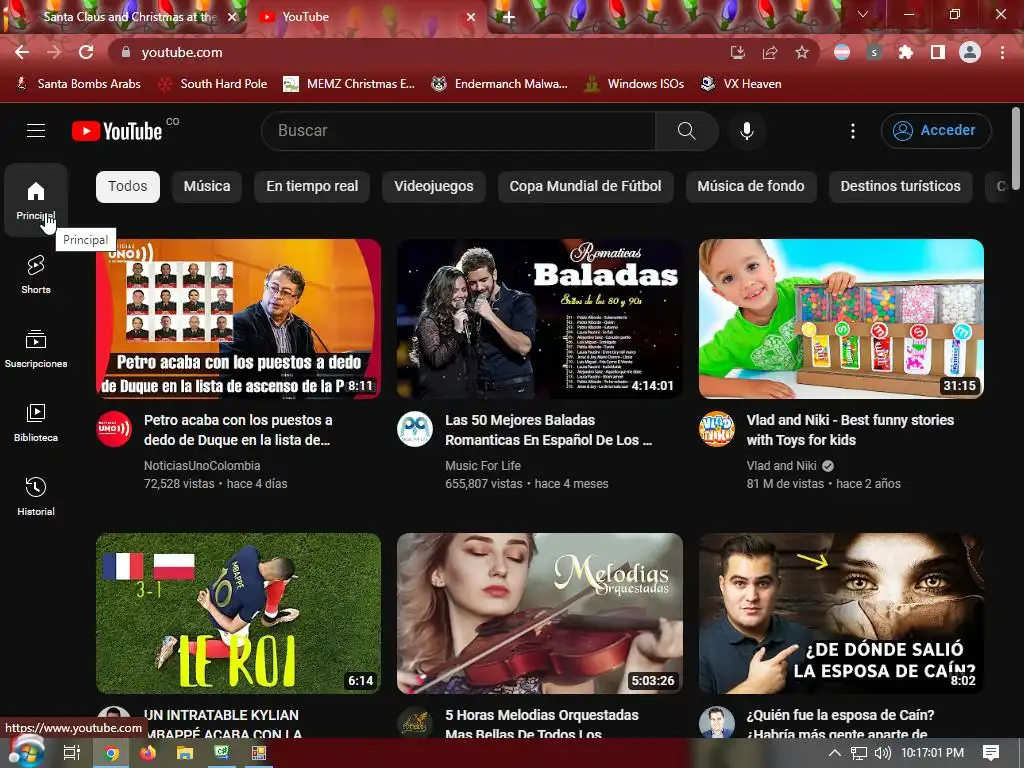Open the Windows Start button
The width and height of the screenshot is (1024, 768).
click(25, 752)
